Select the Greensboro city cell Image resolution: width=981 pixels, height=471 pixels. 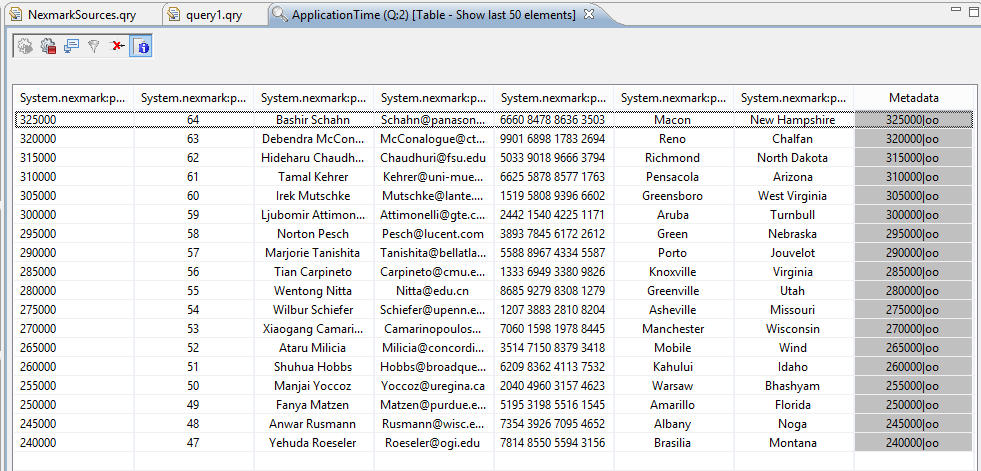click(x=672, y=196)
